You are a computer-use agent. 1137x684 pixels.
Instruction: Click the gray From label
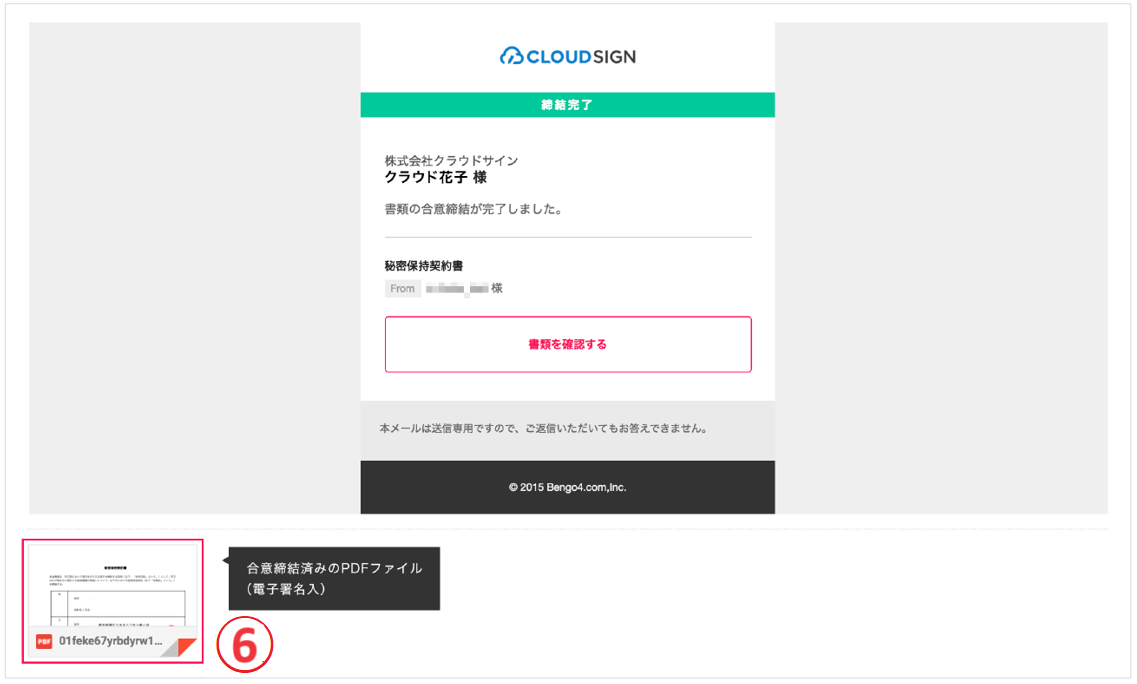pos(402,289)
